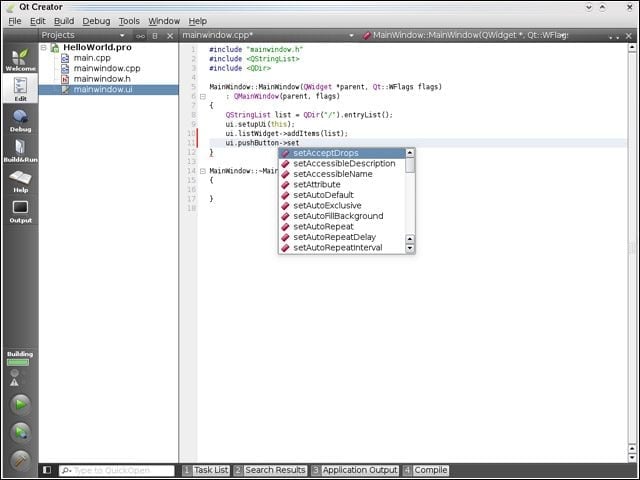This screenshot has width=640, height=480.
Task: Close the Projects side panel
Action: (x=170, y=36)
